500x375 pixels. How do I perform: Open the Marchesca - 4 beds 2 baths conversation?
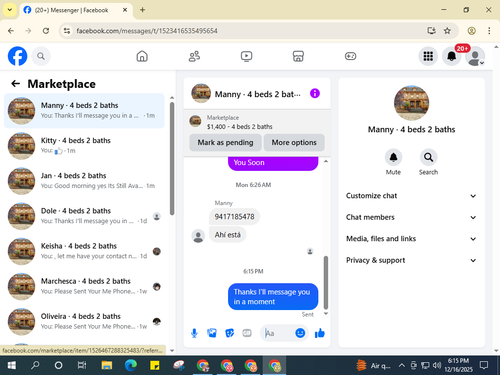(x=84, y=286)
